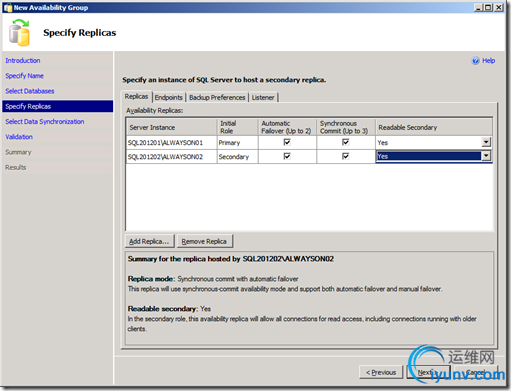Image resolution: width=511 pixels, height=391 pixels.
Task: Open the Help link
Action: (x=488, y=61)
